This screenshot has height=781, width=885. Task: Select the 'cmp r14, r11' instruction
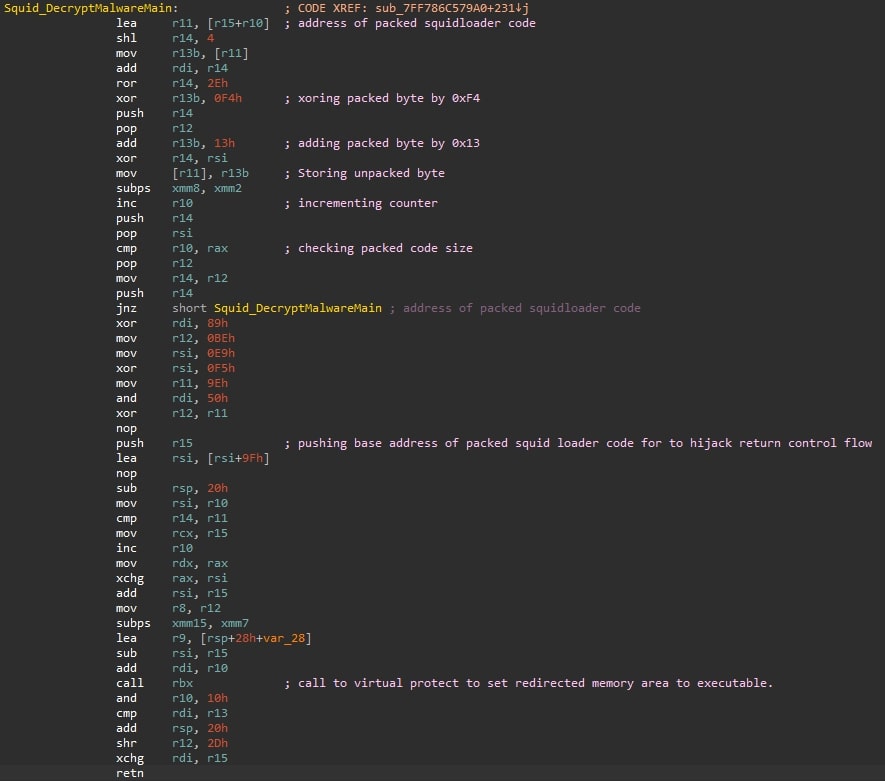click(172, 518)
